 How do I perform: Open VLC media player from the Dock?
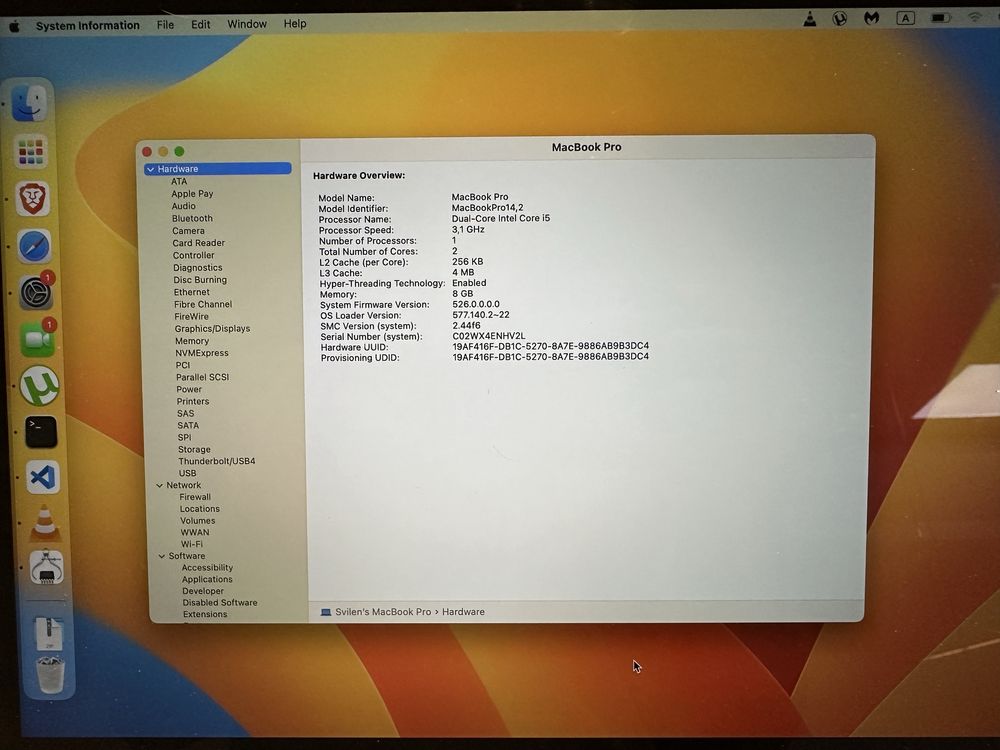pos(45,523)
